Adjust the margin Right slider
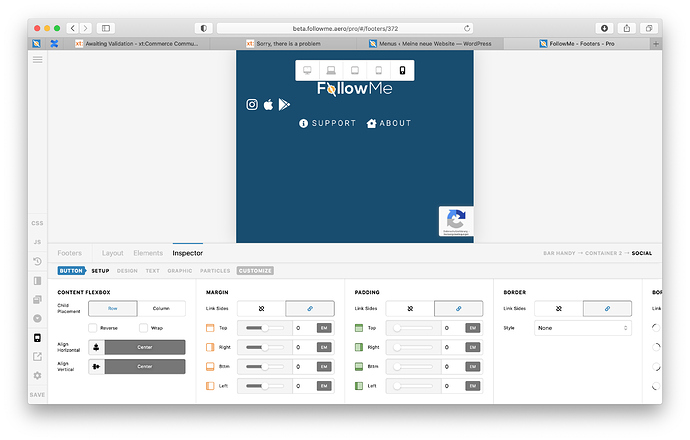The image size is (690, 440). click(264, 347)
